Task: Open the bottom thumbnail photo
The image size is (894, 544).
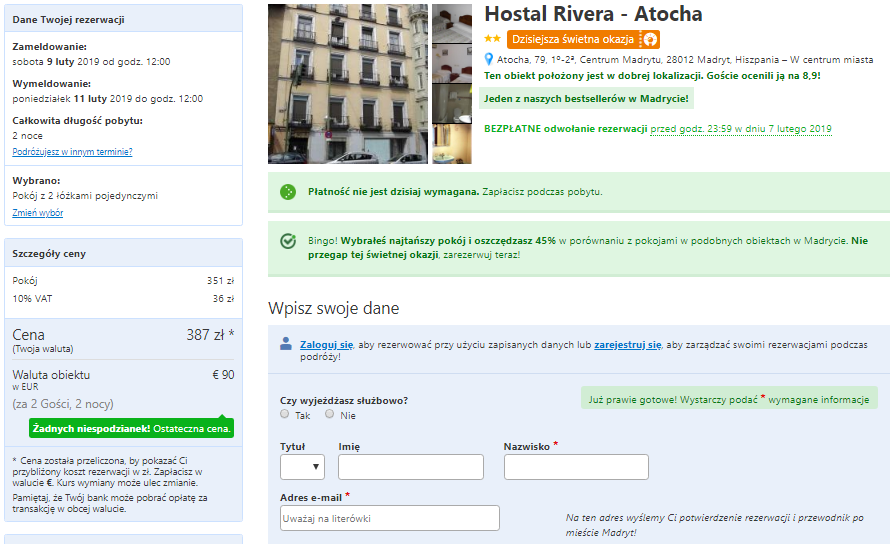Action: point(452,144)
